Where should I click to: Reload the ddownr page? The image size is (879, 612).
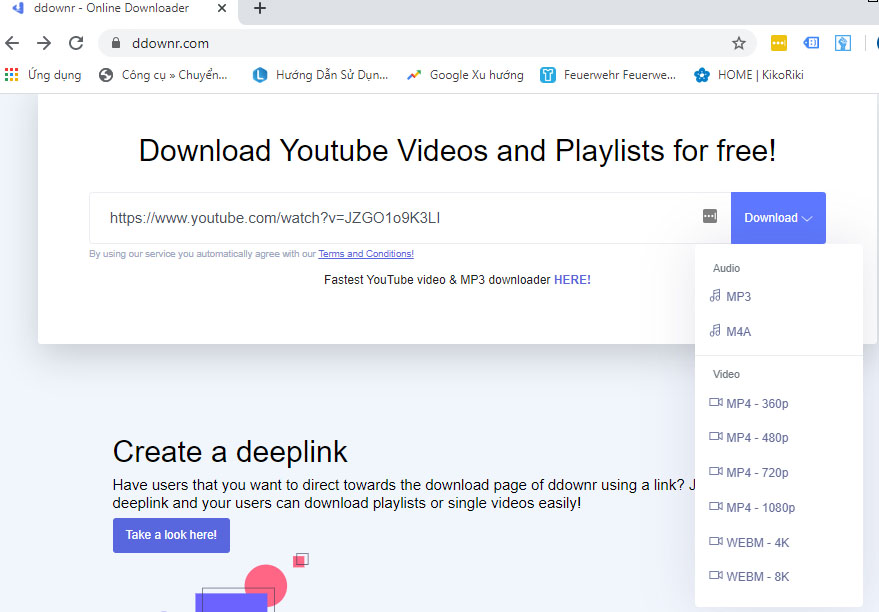76,43
